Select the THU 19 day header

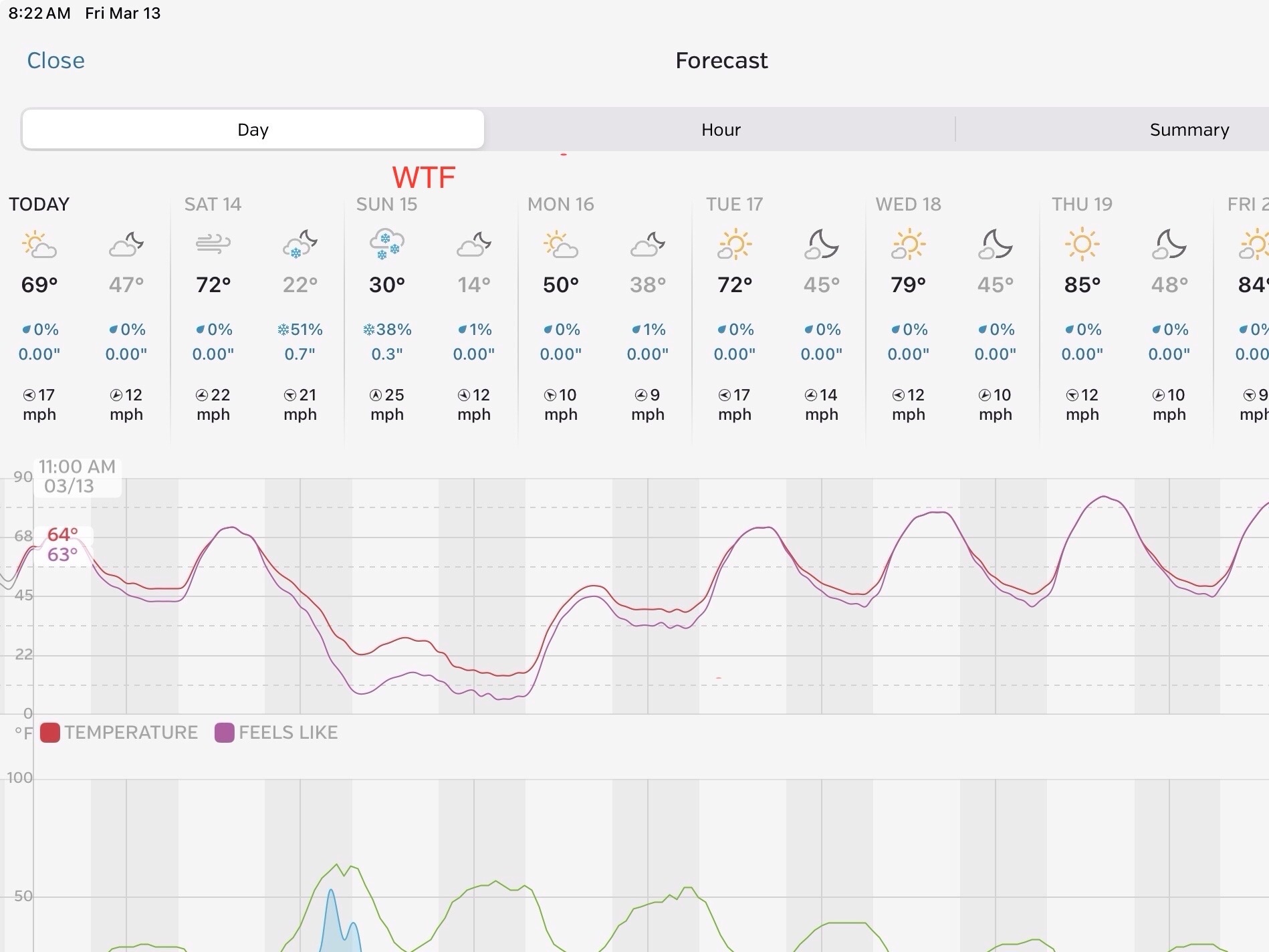click(x=1082, y=204)
